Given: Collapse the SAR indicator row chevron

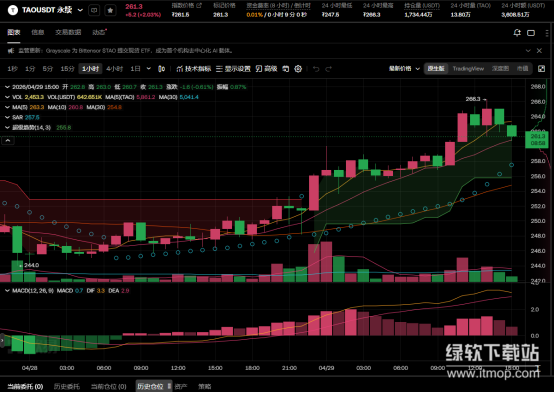Looking at the screenshot, I should point(7,117).
